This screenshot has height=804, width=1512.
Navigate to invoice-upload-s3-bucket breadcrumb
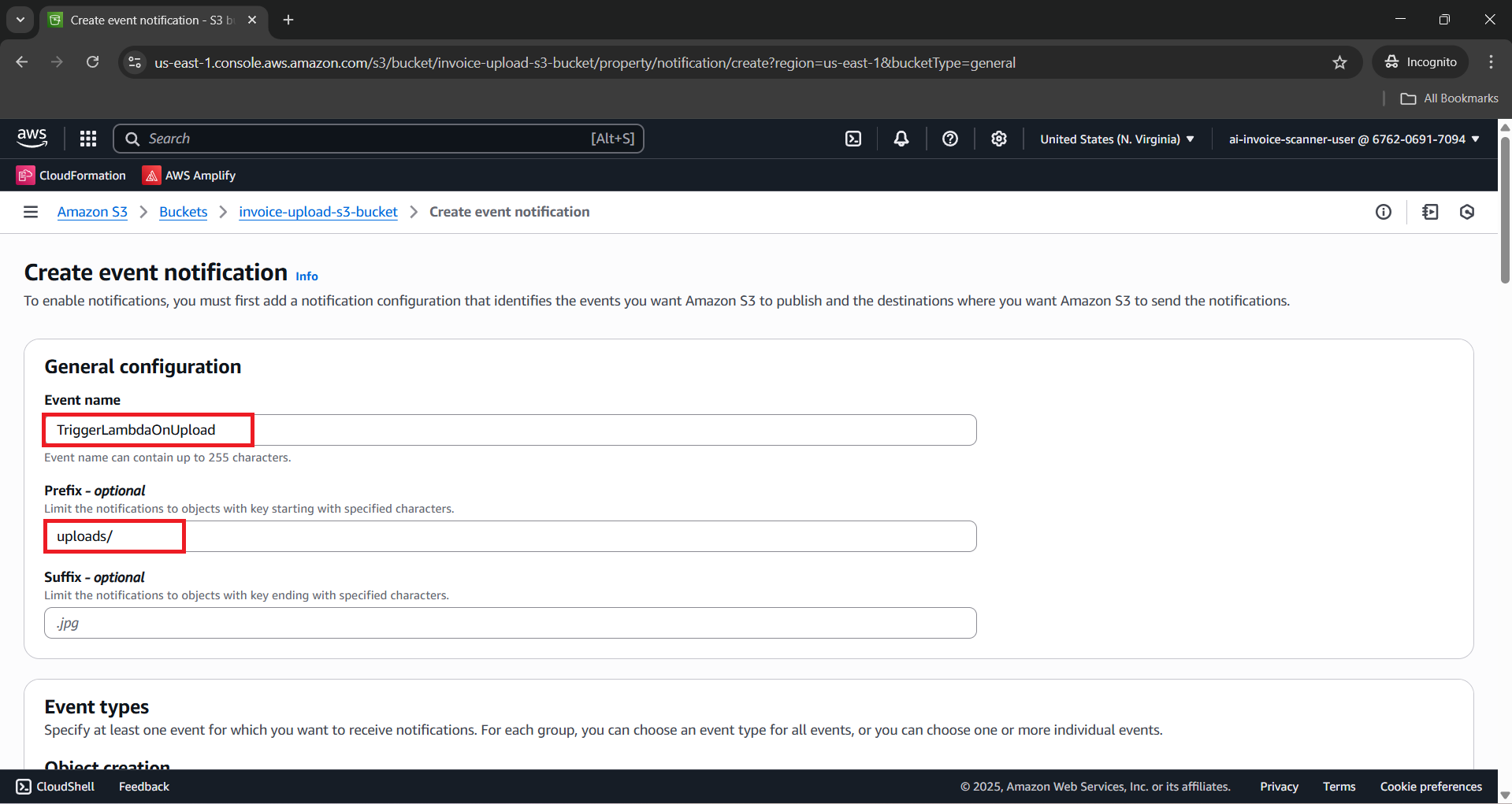pyautogui.click(x=318, y=212)
